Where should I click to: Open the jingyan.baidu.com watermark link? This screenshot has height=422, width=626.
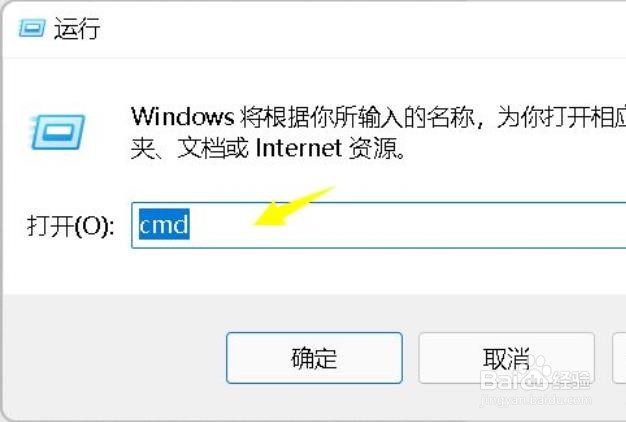click(x=536, y=399)
